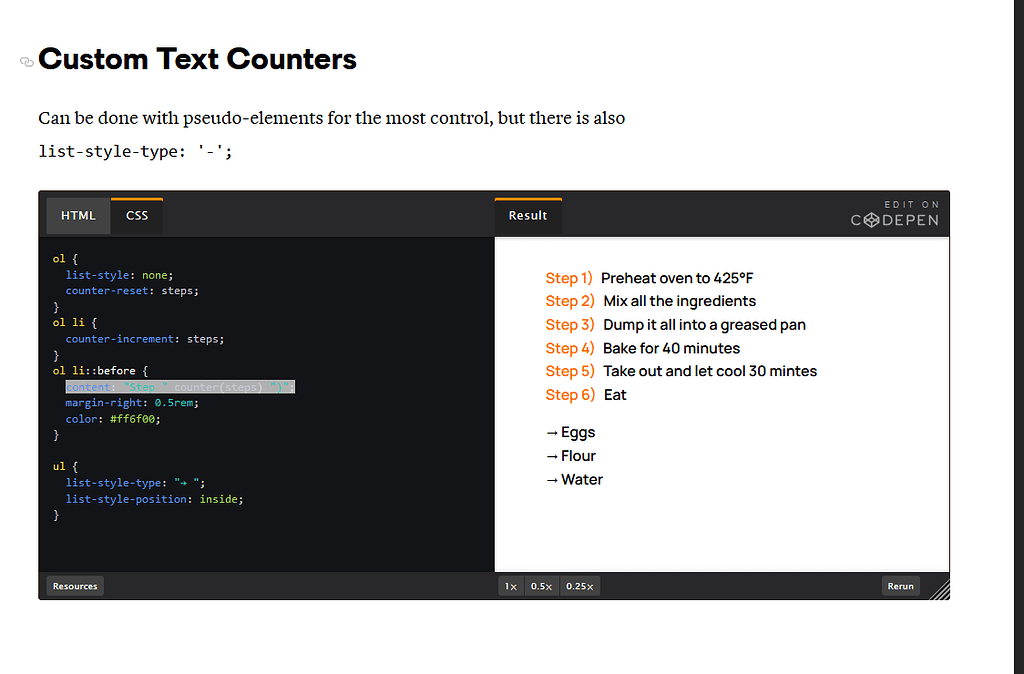This screenshot has height=674, width=1024.
Task: Click the arrow bullet before Eggs
Action: pos(552,432)
